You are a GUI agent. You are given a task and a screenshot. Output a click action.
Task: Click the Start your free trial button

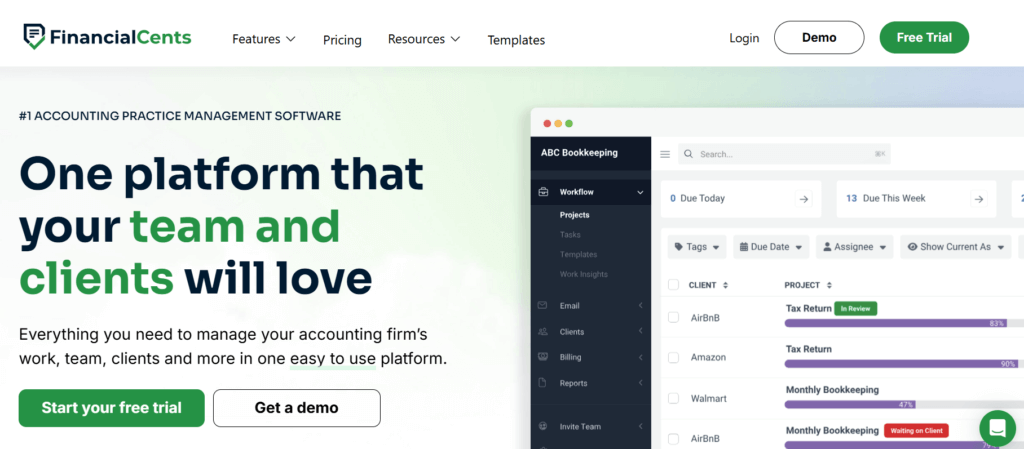pos(111,408)
